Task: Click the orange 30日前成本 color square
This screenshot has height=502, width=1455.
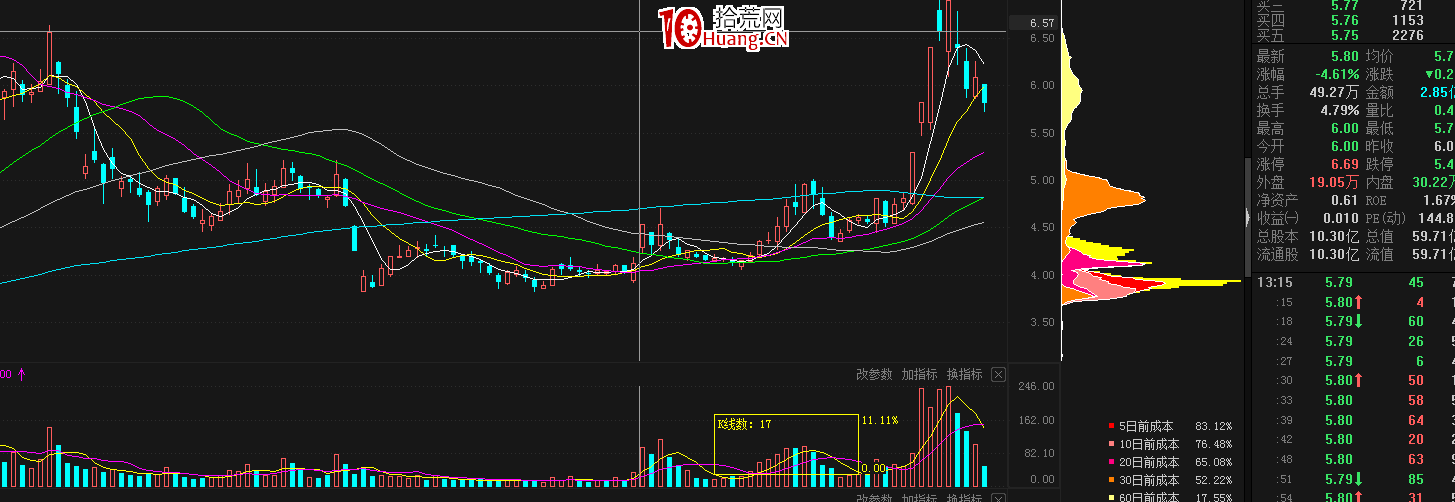Action: pyautogui.click(x=1110, y=479)
